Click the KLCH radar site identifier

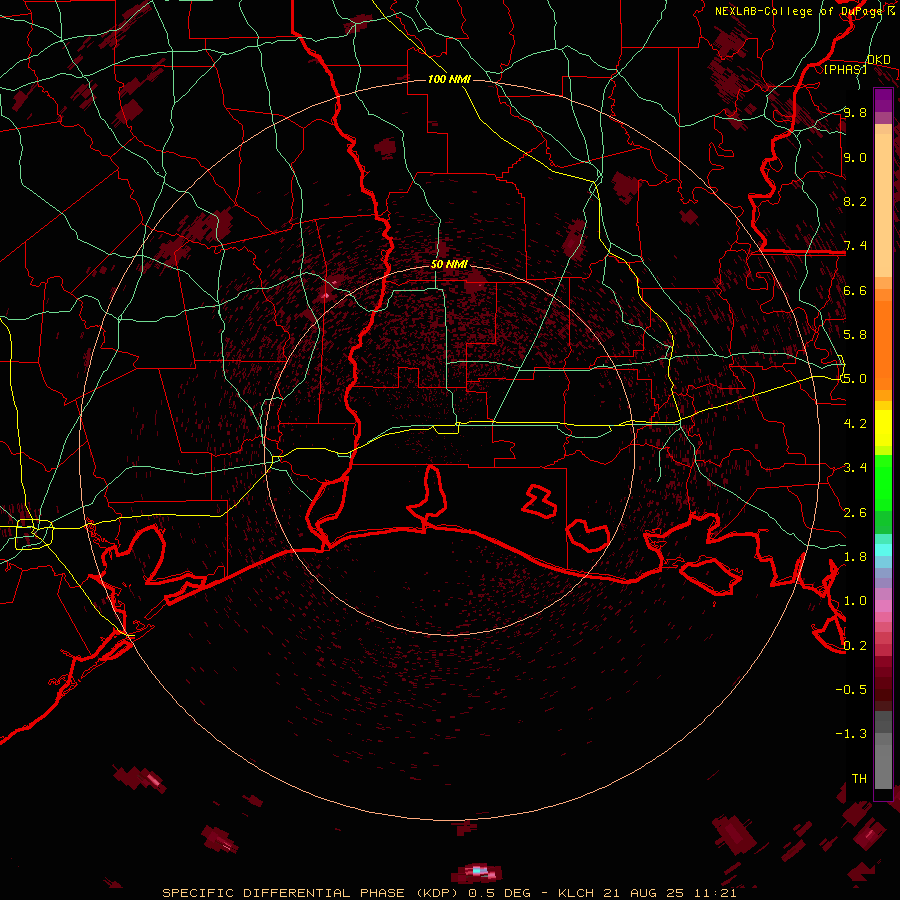click(x=575, y=893)
